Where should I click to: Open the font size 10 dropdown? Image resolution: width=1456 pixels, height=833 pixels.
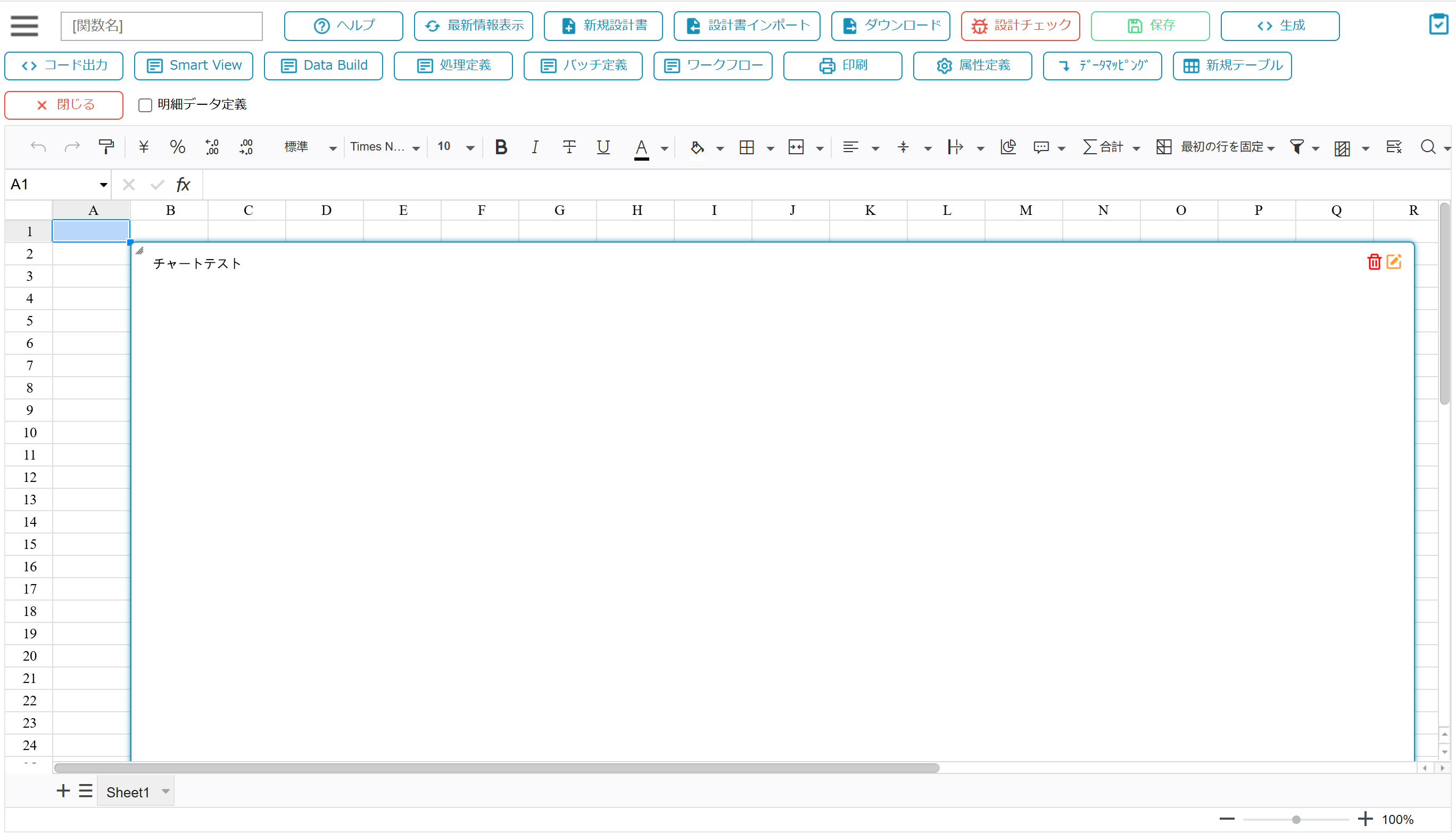(x=455, y=147)
